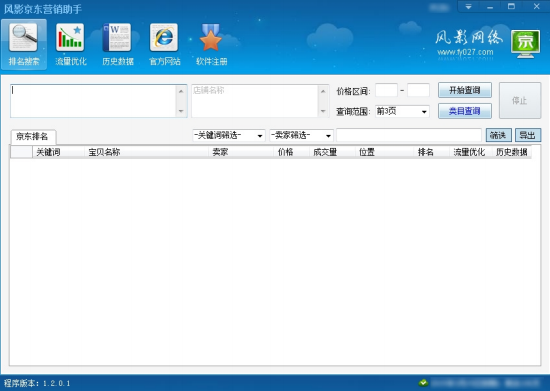Image resolution: width=550 pixels, height=391 pixels.
Task: Click the green 京 monitor logo icon
Action: coord(525,44)
